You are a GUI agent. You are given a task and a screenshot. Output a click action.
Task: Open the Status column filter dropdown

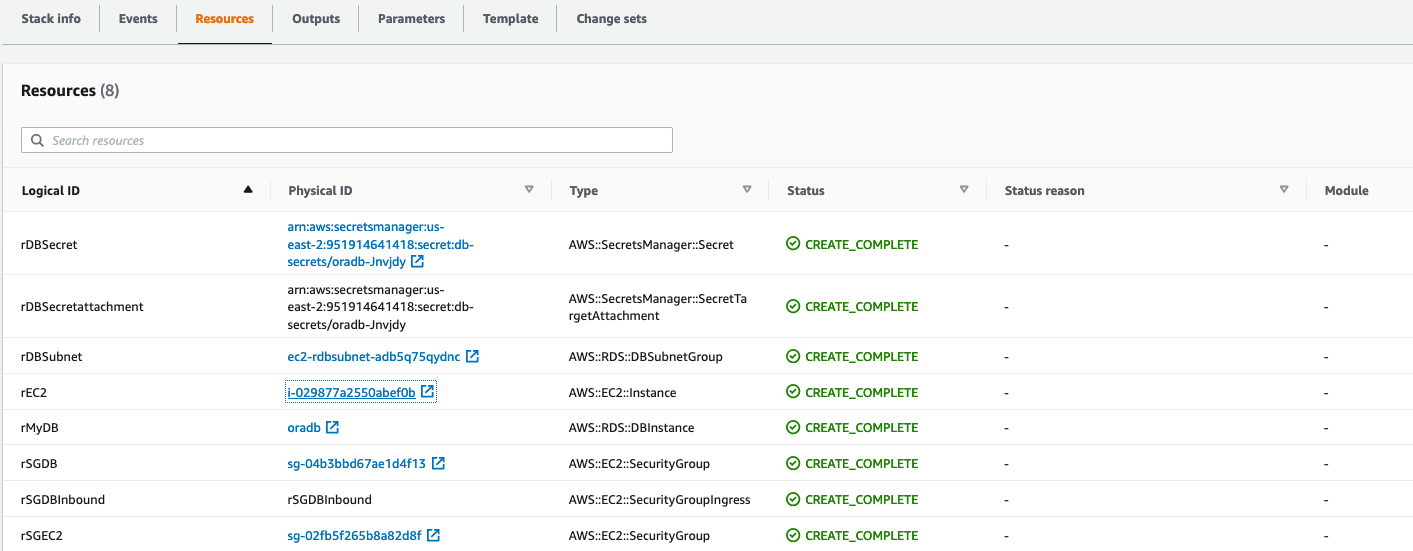tap(964, 190)
